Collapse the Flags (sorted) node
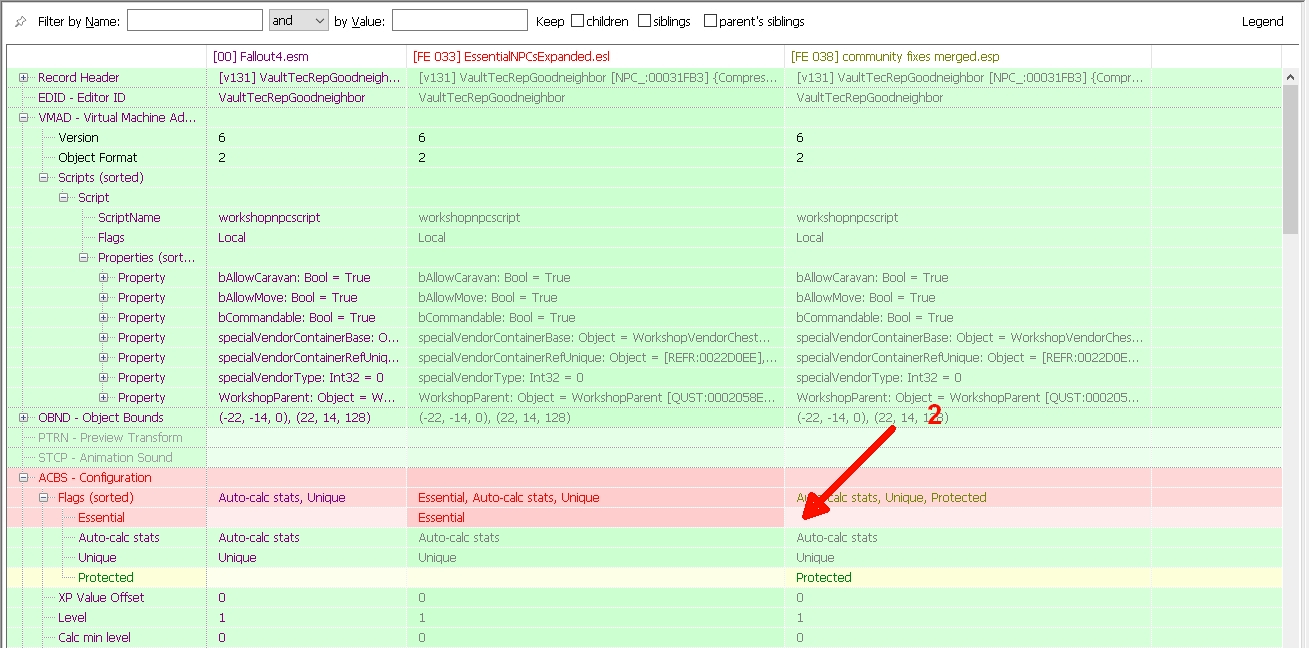Viewport: 1309px width, 648px height. [44, 498]
